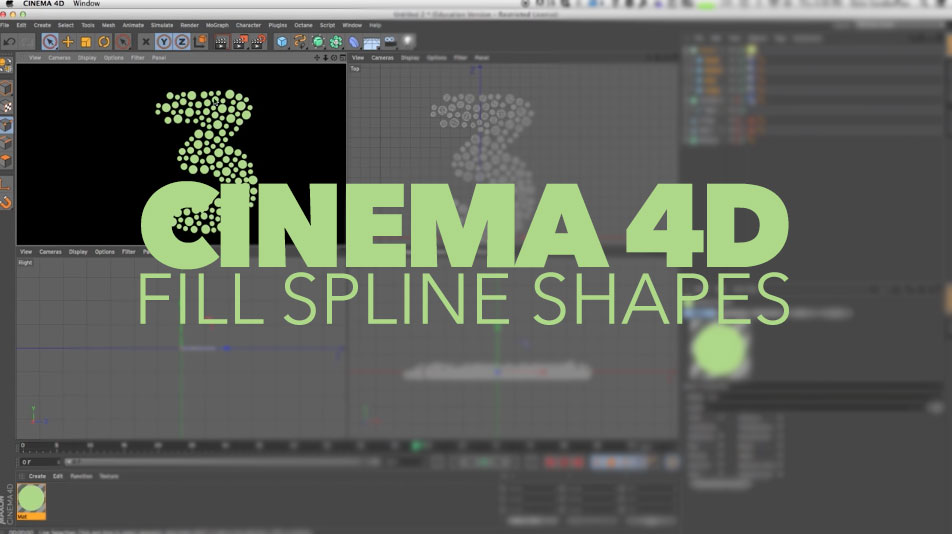
Task: Open Right viewport Cameras menu
Action: (x=50, y=252)
